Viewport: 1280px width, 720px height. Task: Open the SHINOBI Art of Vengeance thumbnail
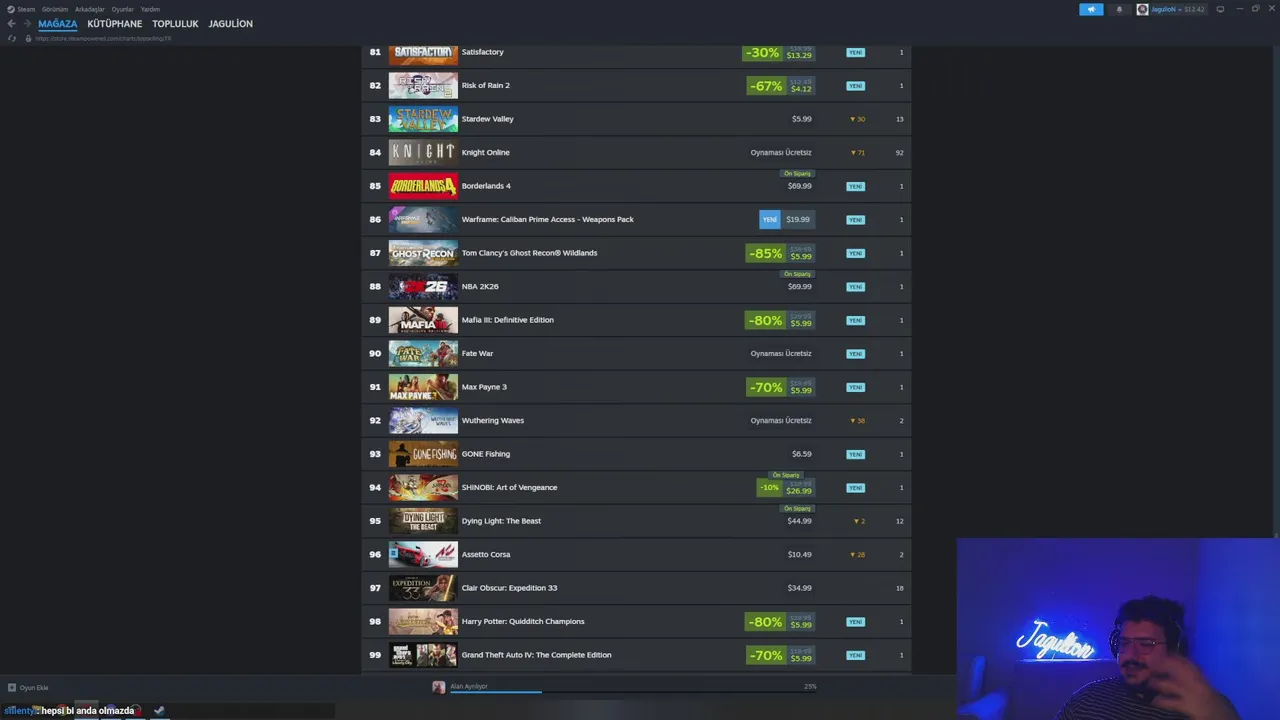[x=423, y=487]
